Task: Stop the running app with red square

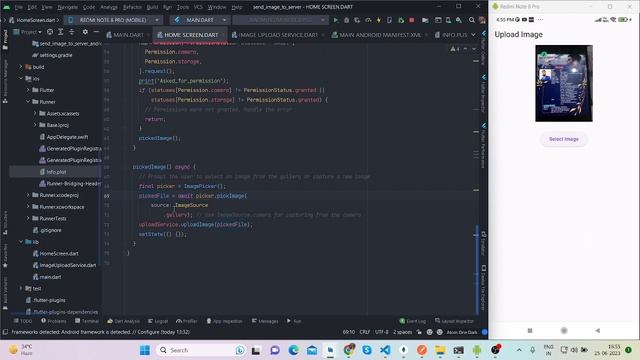Action: point(411,20)
